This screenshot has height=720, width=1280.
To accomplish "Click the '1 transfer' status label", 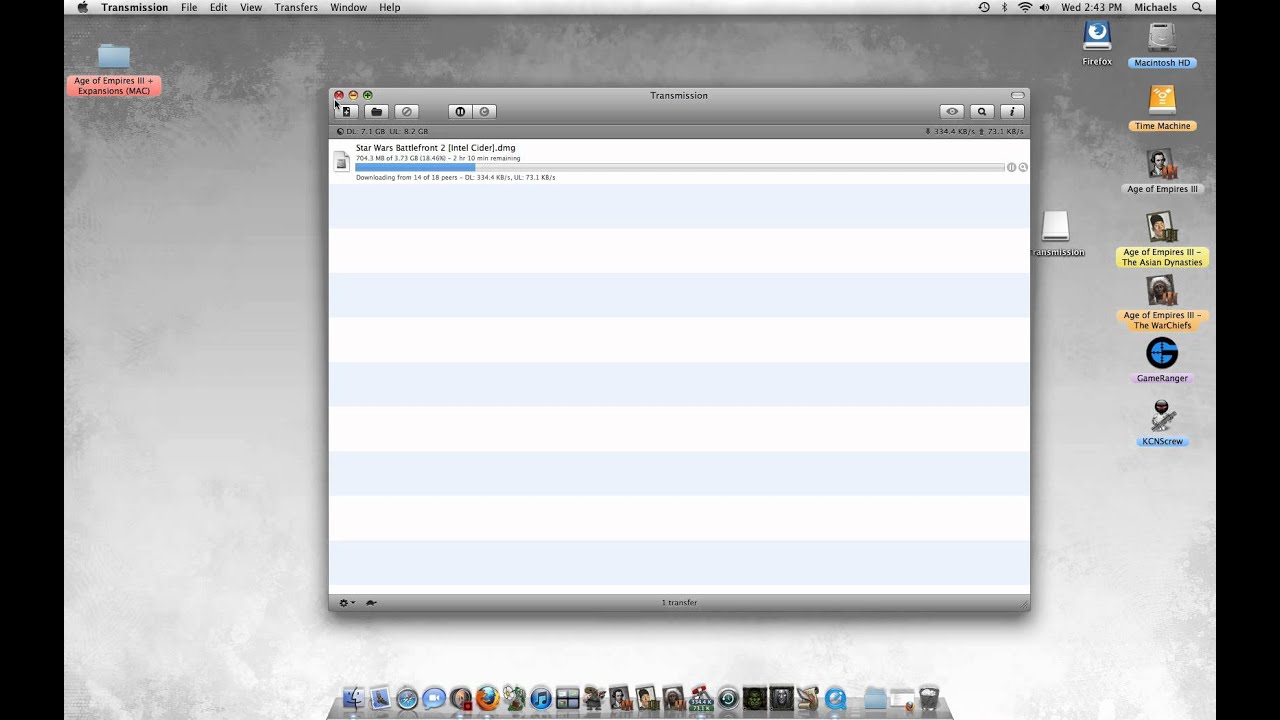I will pyautogui.click(x=679, y=603).
